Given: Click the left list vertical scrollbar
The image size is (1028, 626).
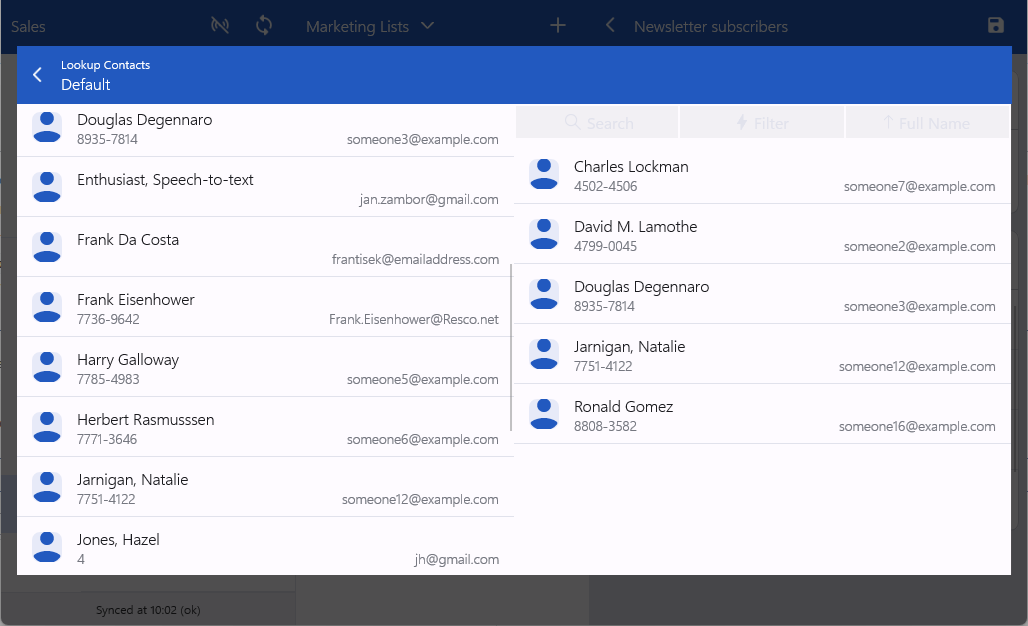Looking at the screenshot, I should (x=511, y=346).
